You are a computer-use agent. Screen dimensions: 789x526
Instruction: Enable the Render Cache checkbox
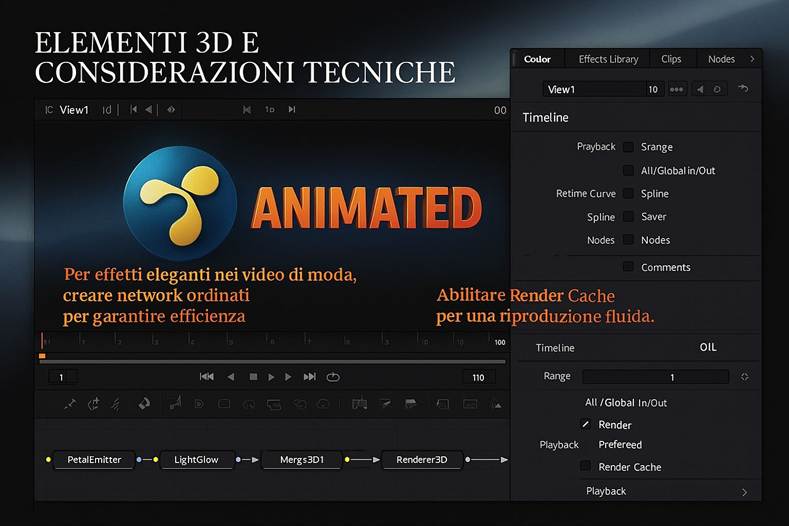point(585,466)
